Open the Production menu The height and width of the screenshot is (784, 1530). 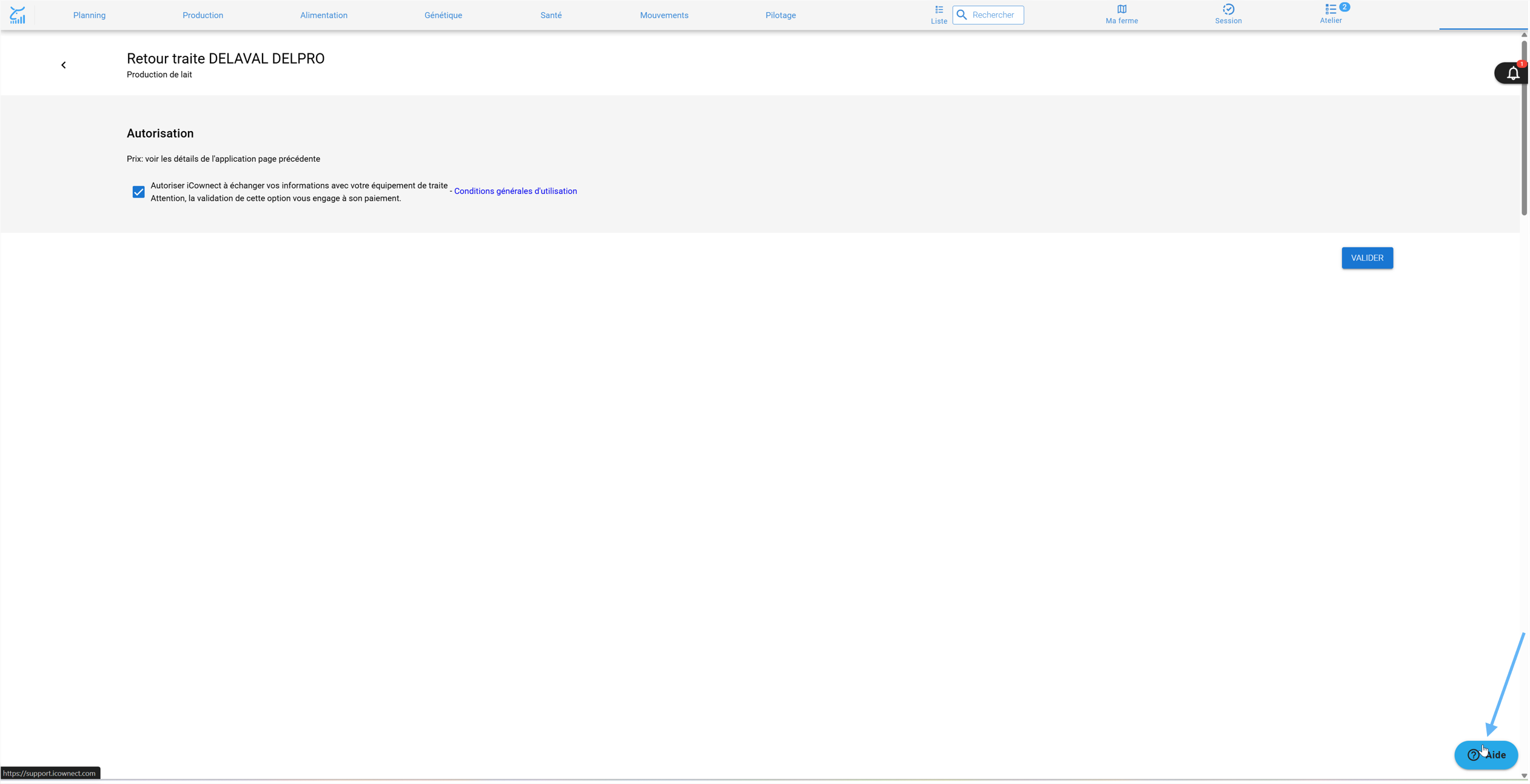pyautogui.click(x=203, y=15)
